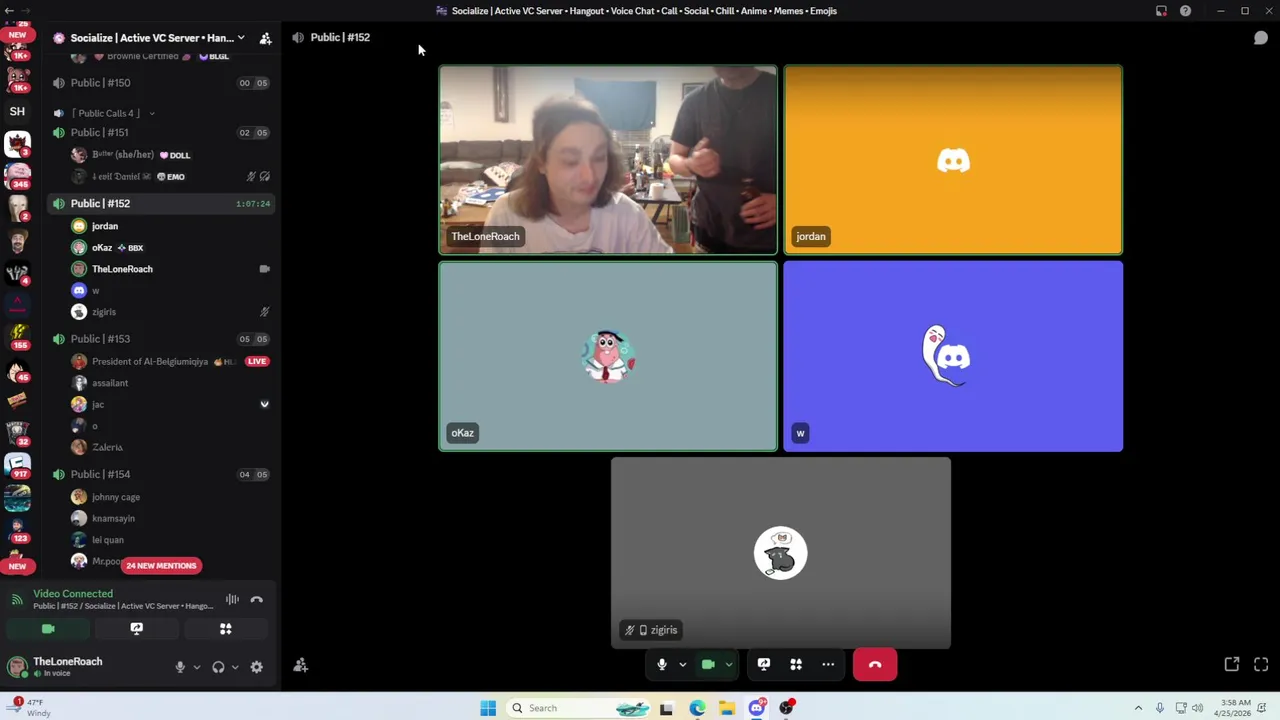Open voice channel Public | #152
This screenshot has height=720, width=1280.
(x=161, y=203)
